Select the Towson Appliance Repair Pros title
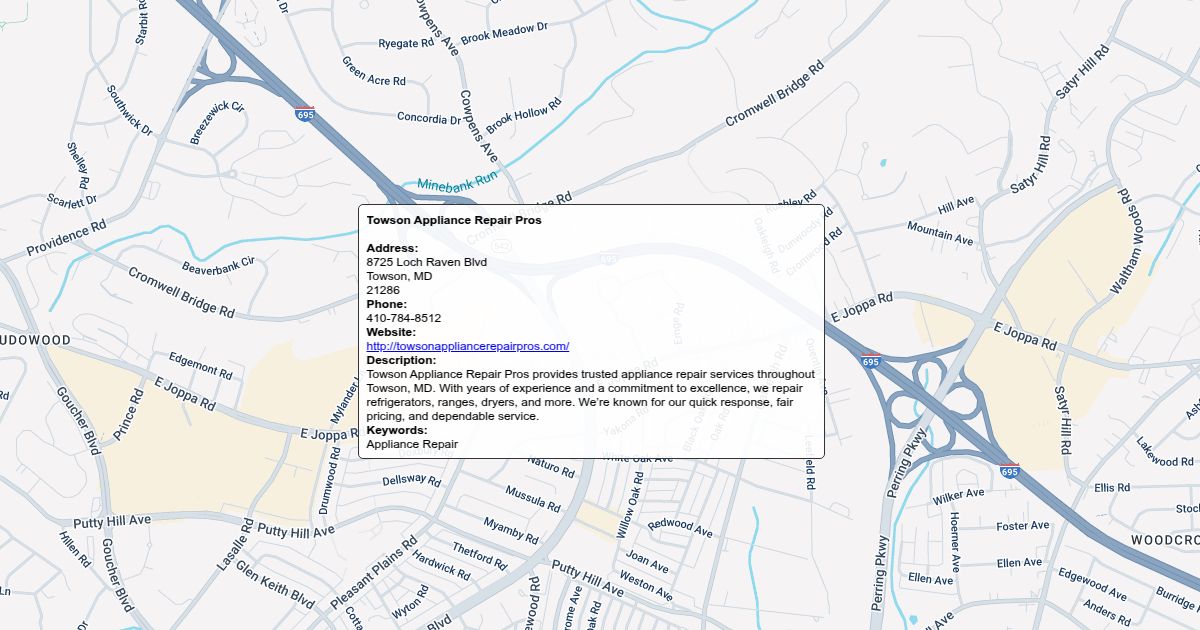1200x630 pixels. tap(453, 220)
